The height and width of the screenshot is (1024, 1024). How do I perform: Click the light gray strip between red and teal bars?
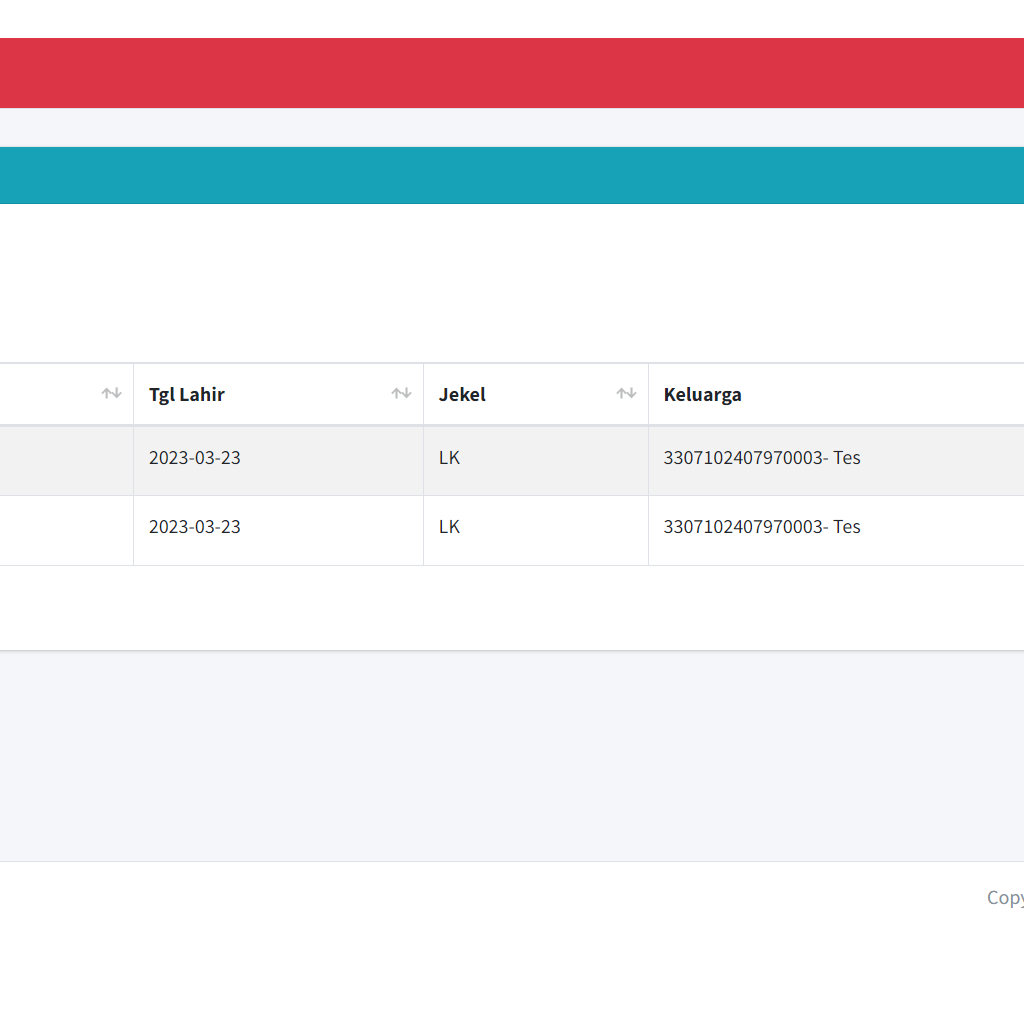click(512, 127)
